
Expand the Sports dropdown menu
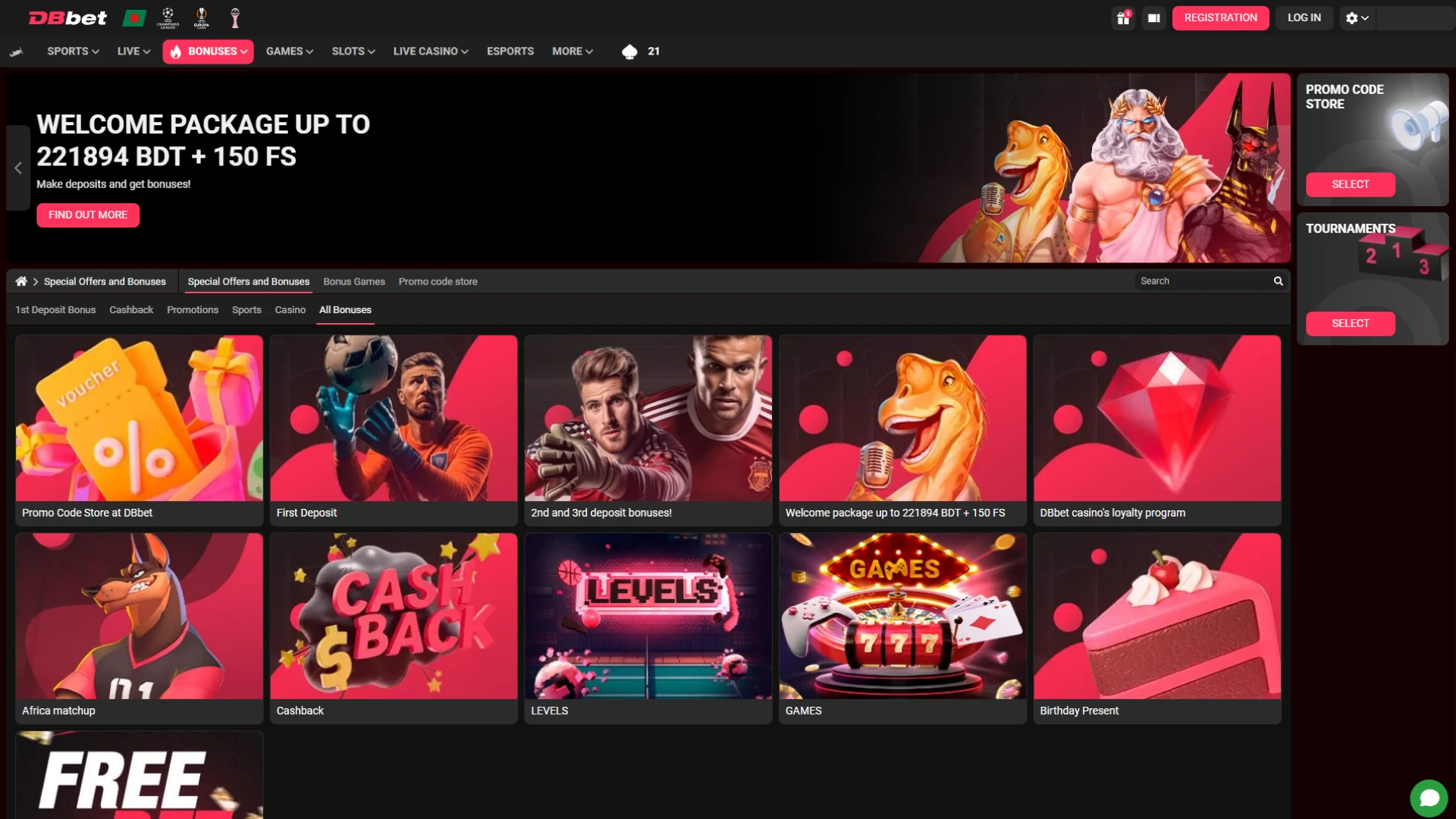(73, 52)
